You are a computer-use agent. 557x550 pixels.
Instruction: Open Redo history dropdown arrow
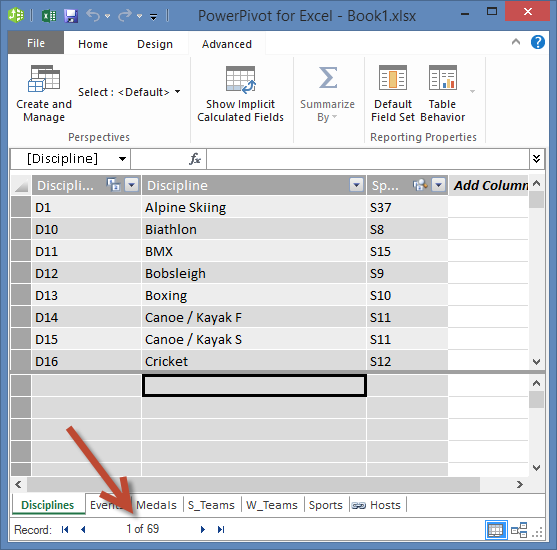[x=139, y=16]
